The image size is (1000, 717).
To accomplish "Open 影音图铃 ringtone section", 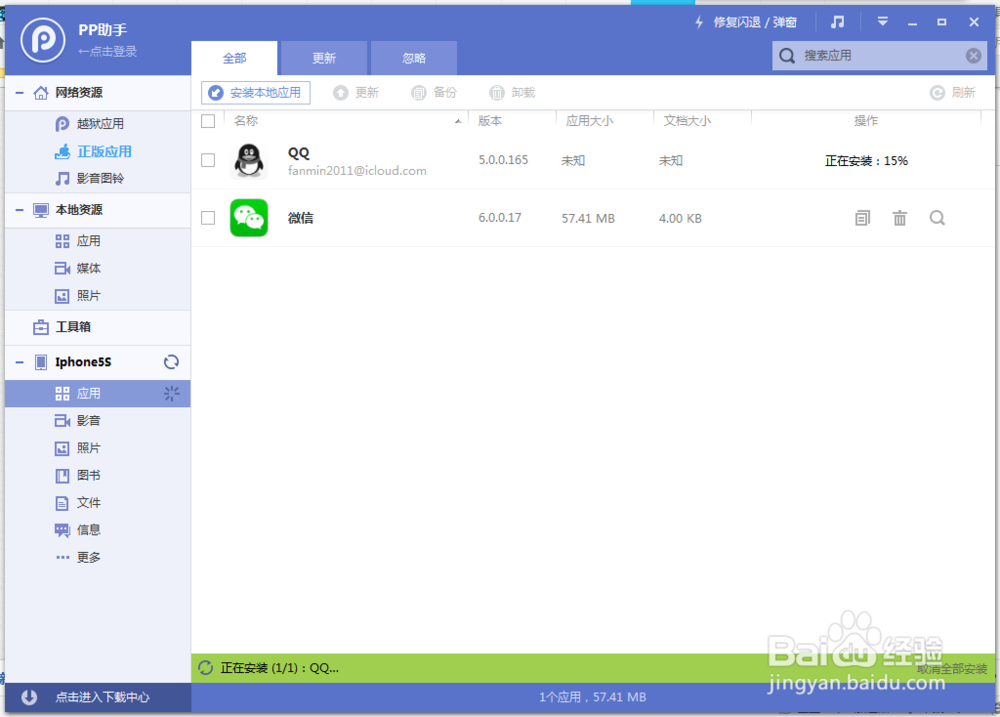I will (89, 179).
